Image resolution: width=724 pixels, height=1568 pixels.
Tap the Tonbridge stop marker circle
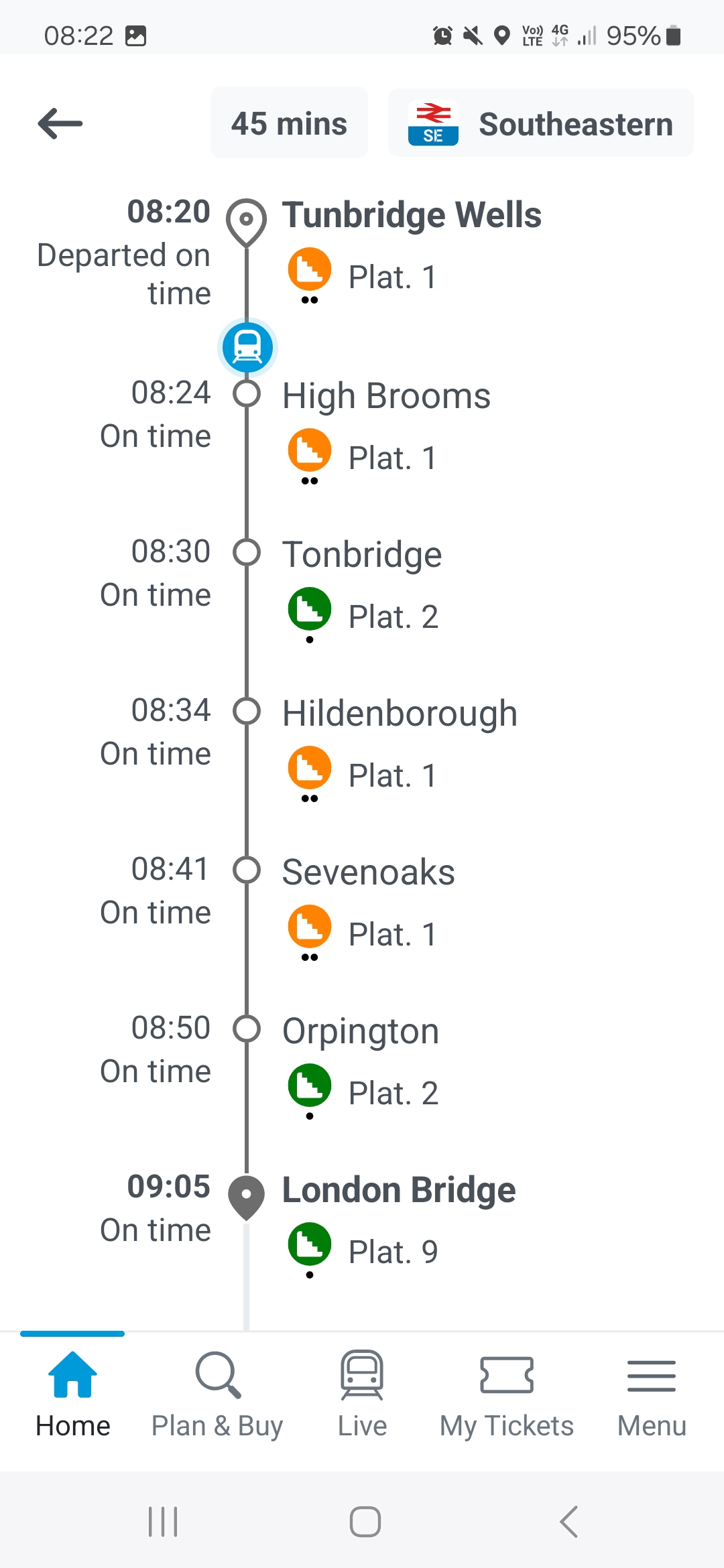point(247,553)
